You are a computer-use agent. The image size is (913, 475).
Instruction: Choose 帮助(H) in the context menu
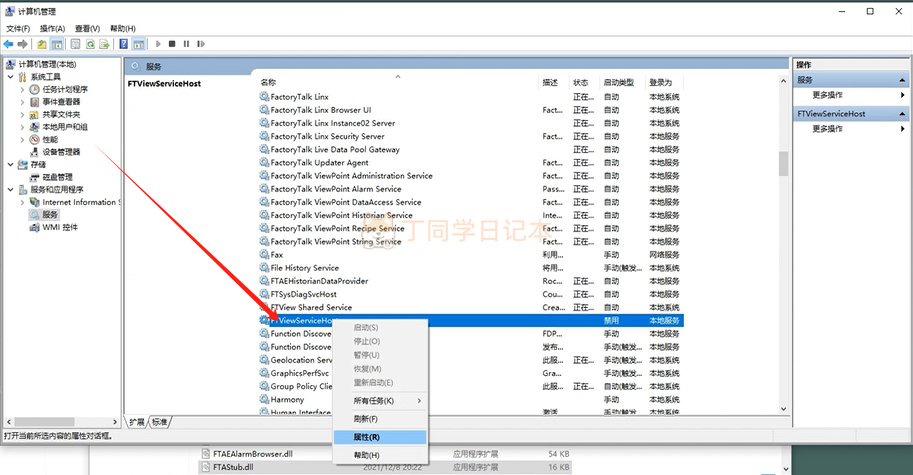[x=380, y=455]
